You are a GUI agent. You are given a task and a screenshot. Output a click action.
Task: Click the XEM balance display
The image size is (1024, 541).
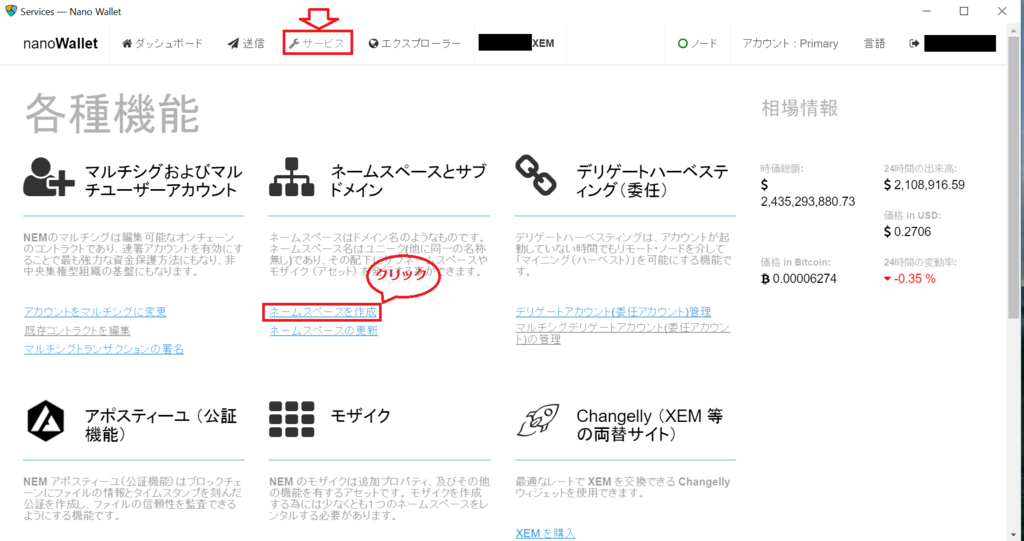click(x=517, y=44)
